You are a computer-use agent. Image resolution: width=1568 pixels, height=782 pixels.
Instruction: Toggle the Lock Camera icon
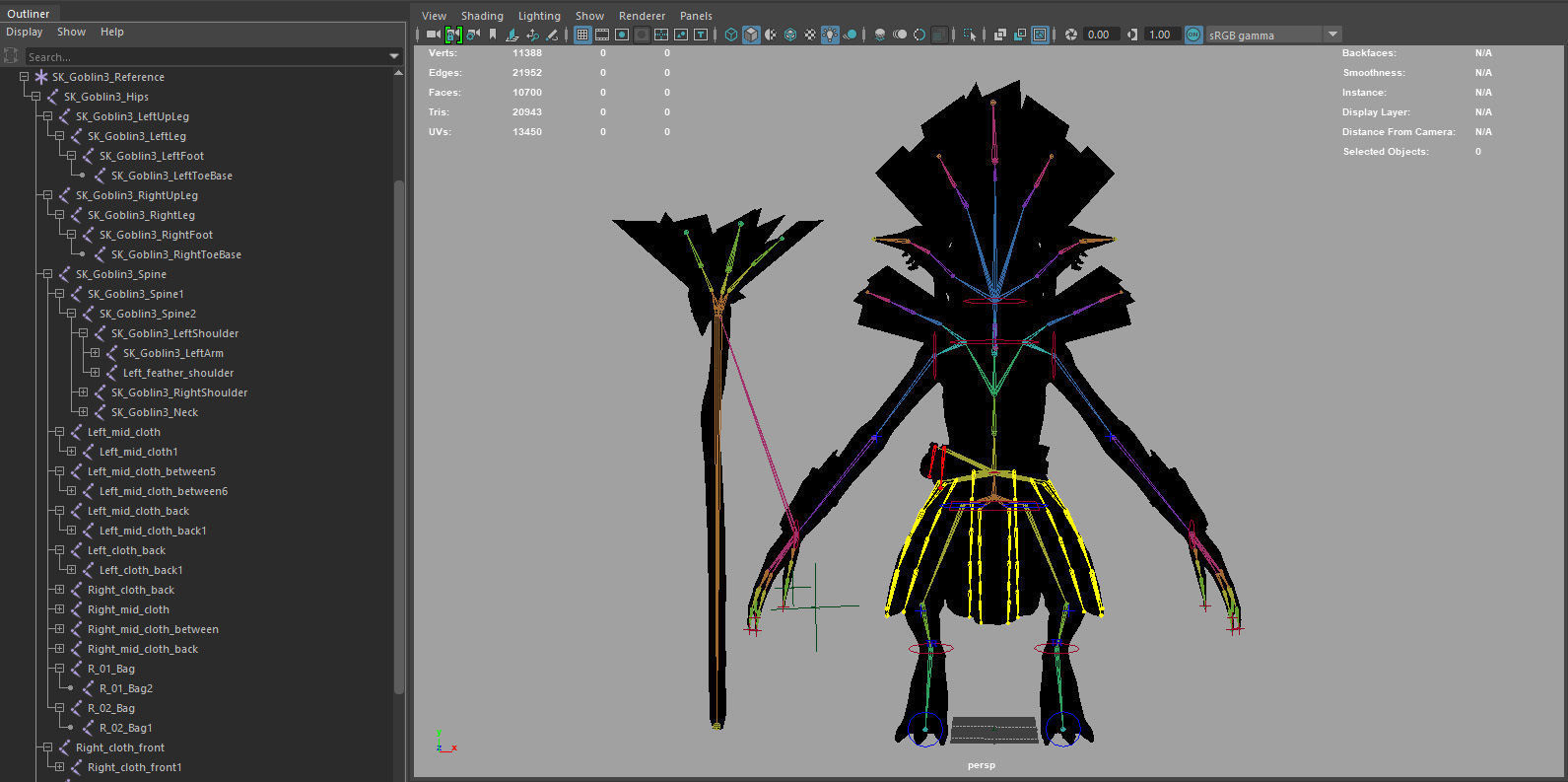[453, 35]
